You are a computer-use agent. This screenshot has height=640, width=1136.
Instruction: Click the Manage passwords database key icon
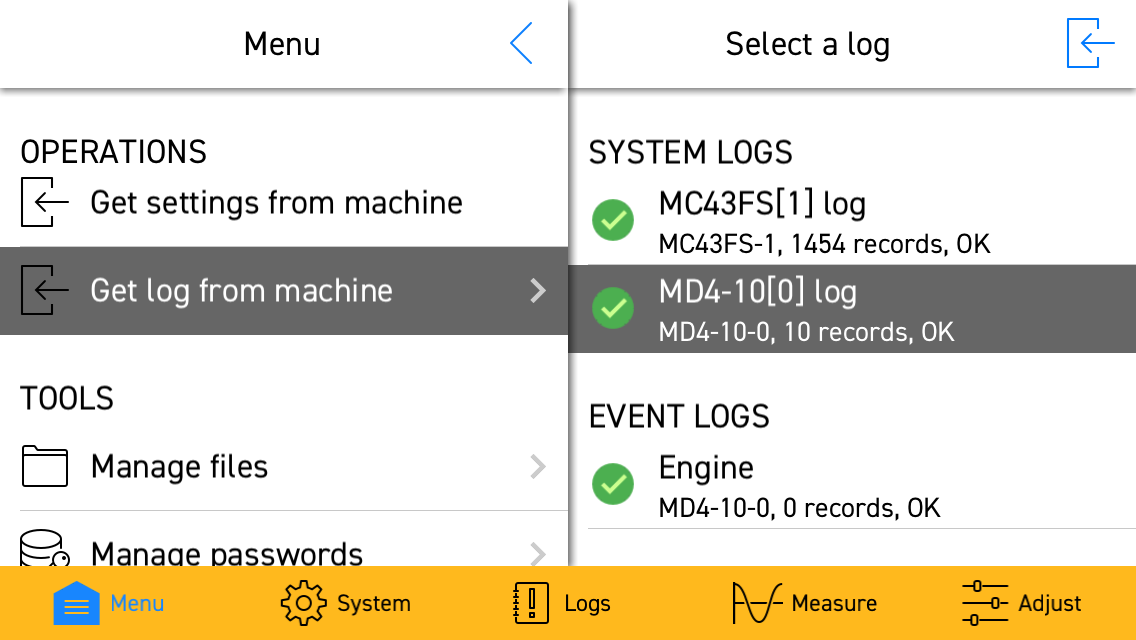tap(45, 548)
